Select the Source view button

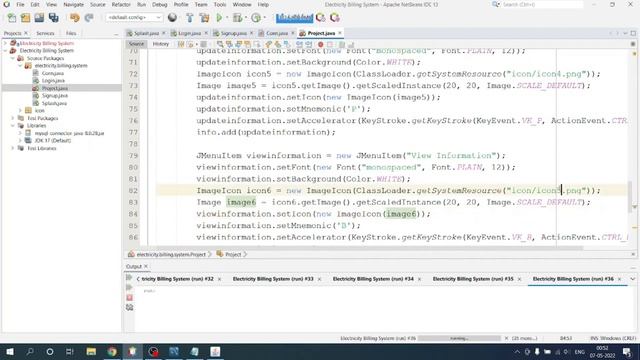(x=136, y=44)
